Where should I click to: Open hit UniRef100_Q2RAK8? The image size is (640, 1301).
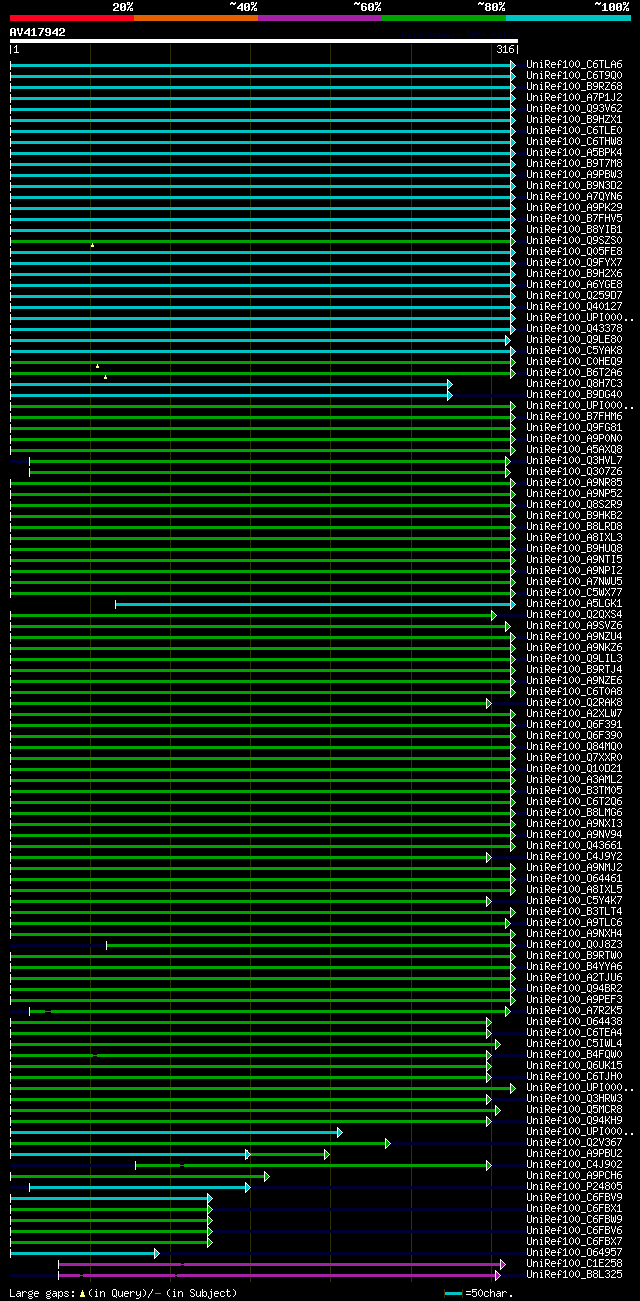(x=574, y=702)
